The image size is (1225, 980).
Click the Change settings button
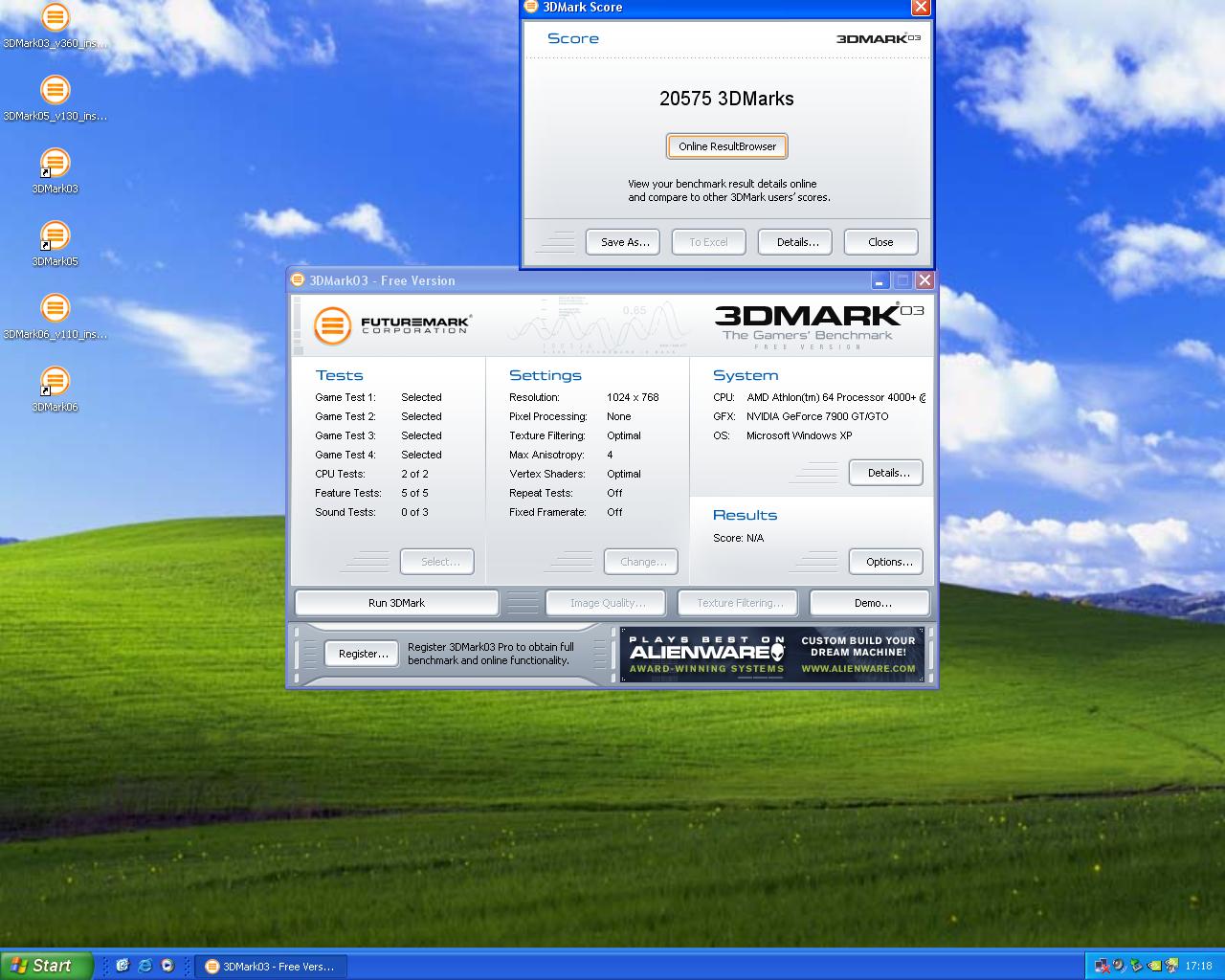tap(641, 562)
